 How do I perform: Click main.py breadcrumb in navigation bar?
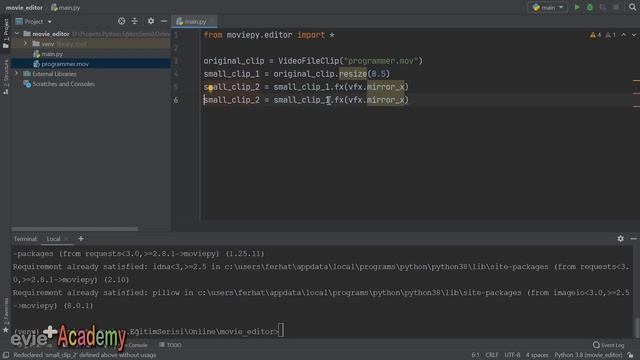pos(65,7)
